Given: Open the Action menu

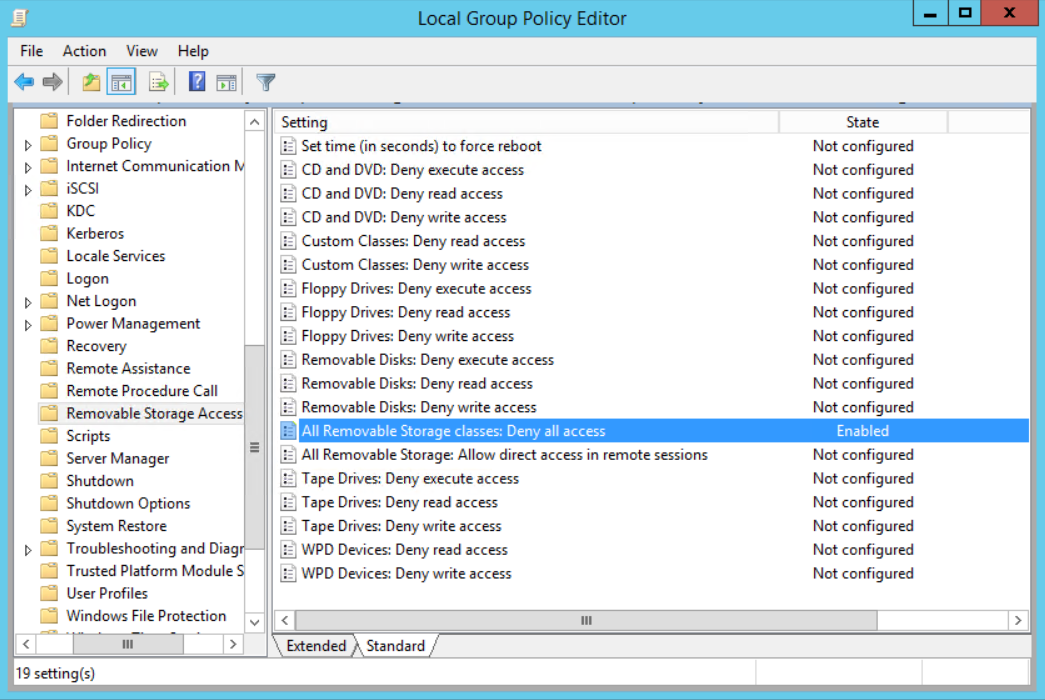Looking at the screenshot, I should pyautogui.click(x=84, y=51).
